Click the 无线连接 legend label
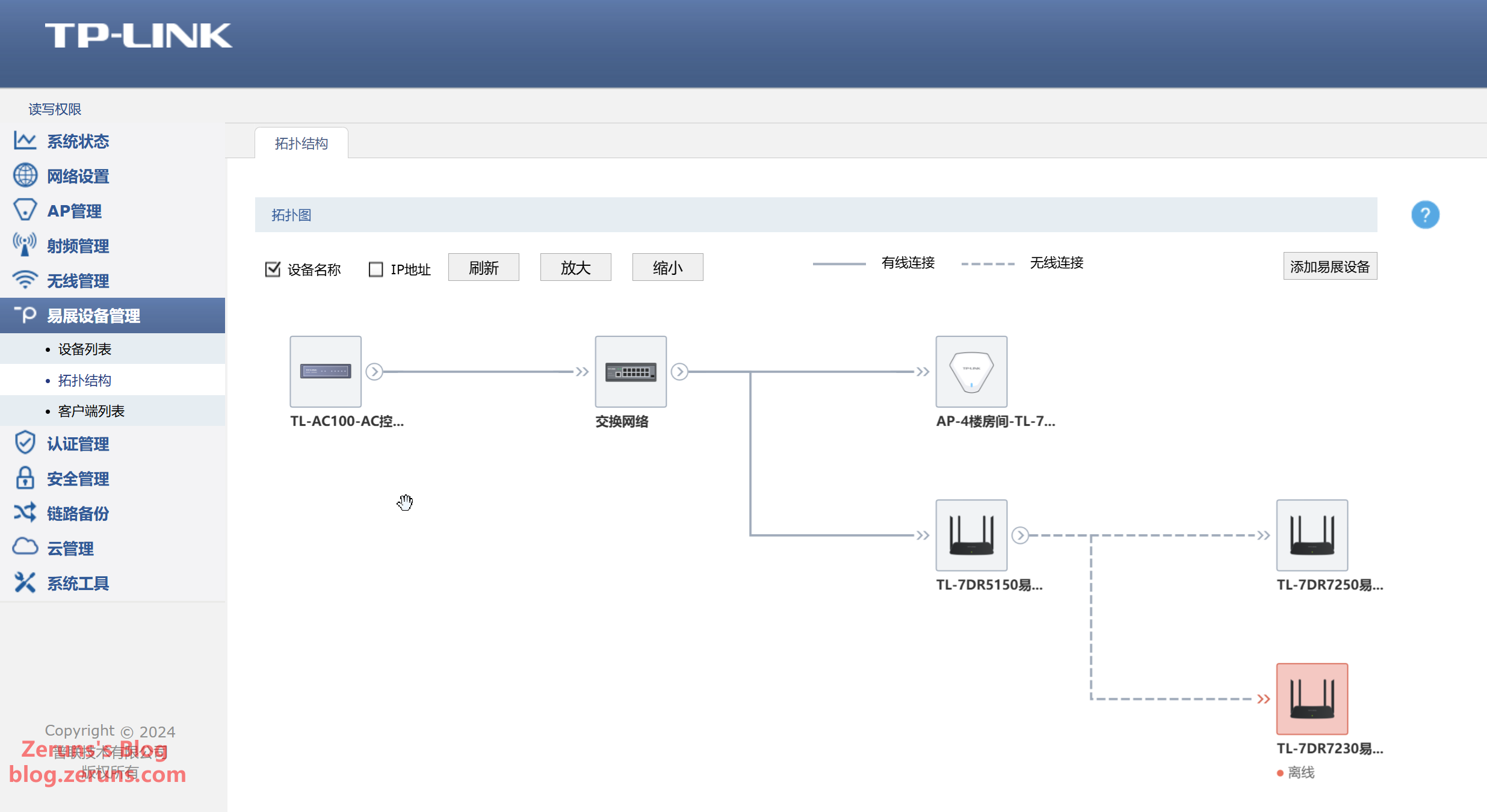 1057,262
